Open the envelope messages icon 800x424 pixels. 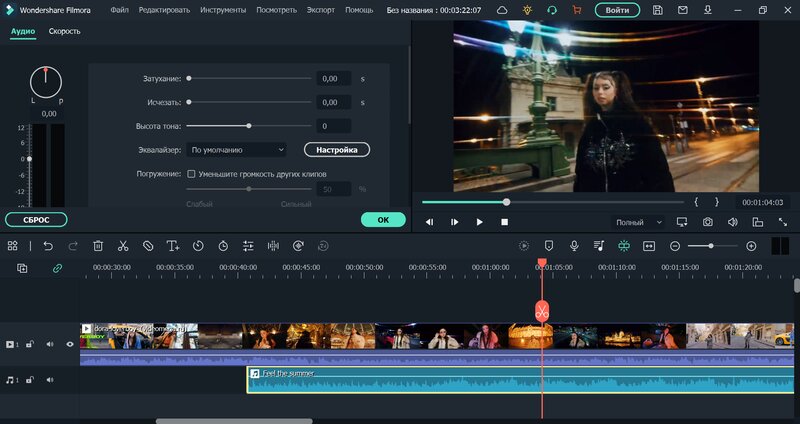pyautogui.click(x=683, y=10)
